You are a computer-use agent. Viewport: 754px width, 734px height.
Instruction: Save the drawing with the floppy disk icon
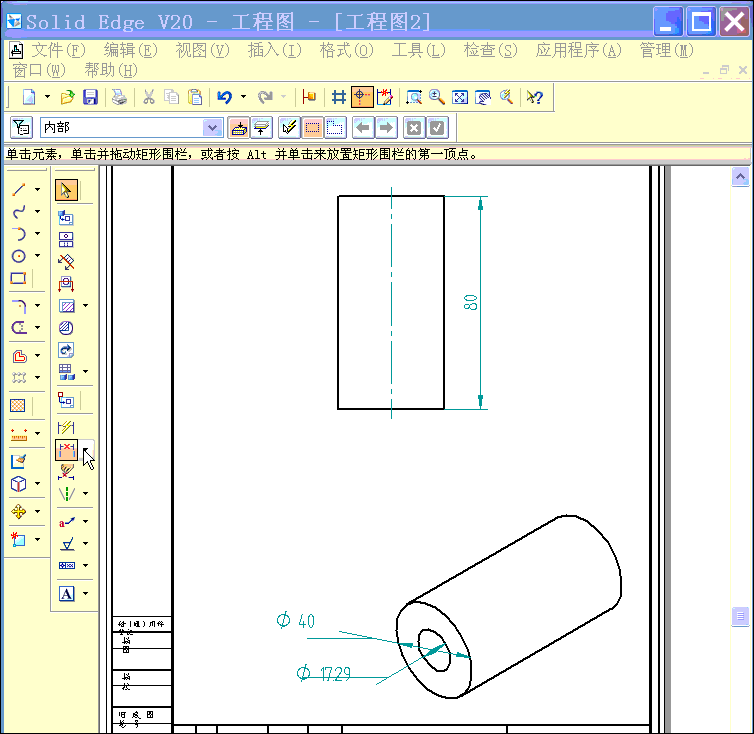pos(90,97)
